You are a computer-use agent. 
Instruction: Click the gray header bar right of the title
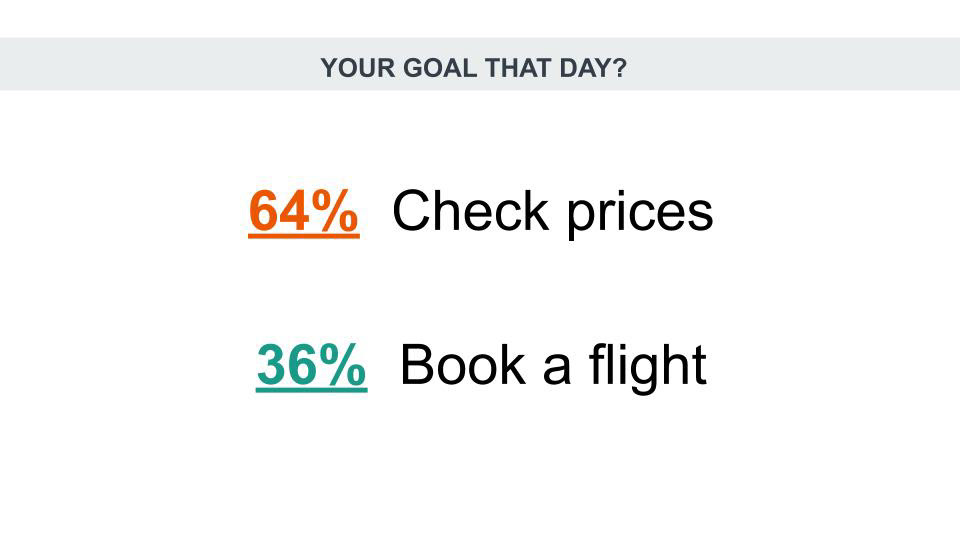pos(794,64)
